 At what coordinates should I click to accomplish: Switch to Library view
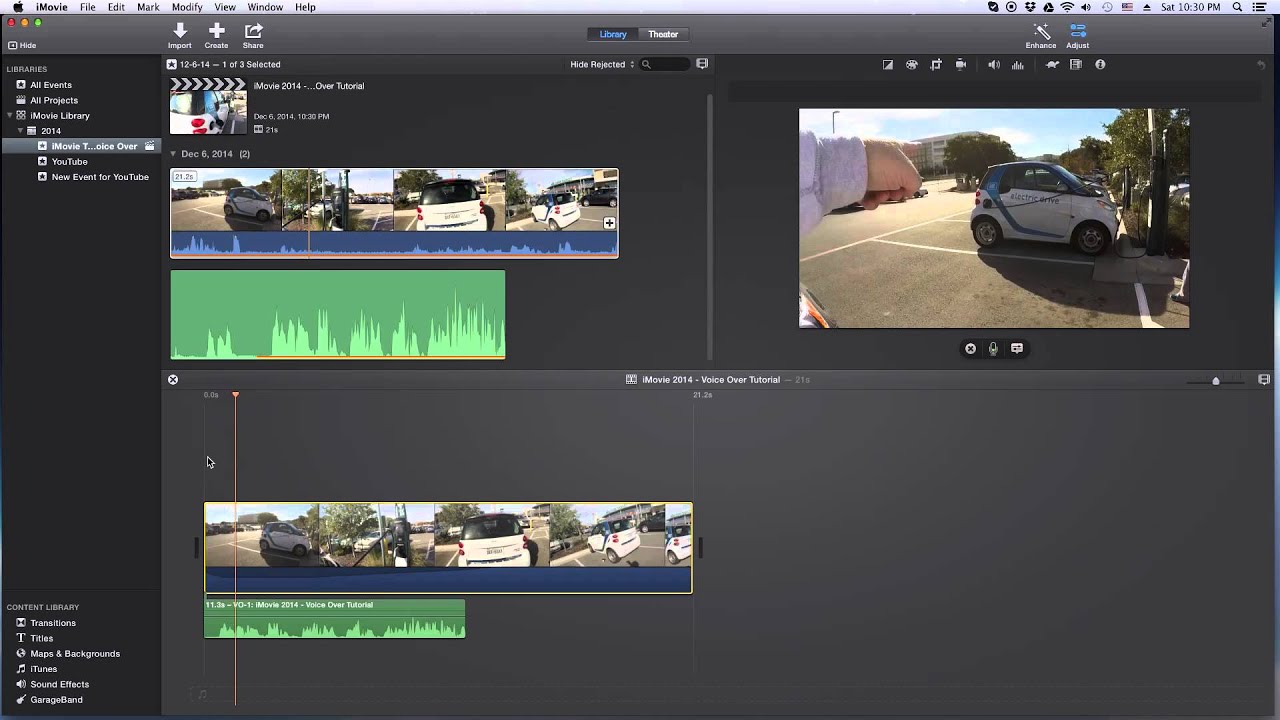pyautogui.click(x=613, y=34)
